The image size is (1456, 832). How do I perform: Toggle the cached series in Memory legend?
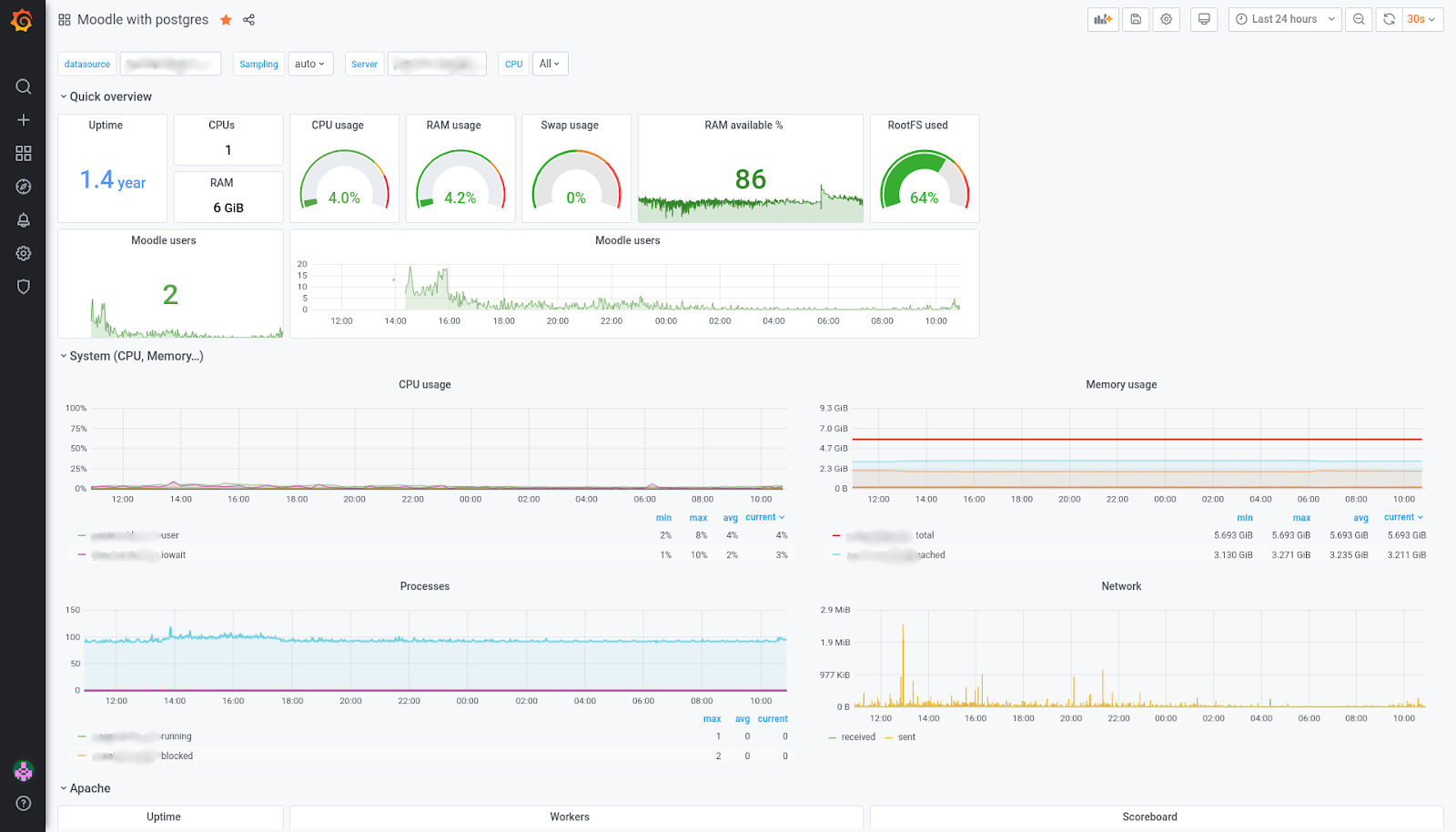[x=895, y=555]
